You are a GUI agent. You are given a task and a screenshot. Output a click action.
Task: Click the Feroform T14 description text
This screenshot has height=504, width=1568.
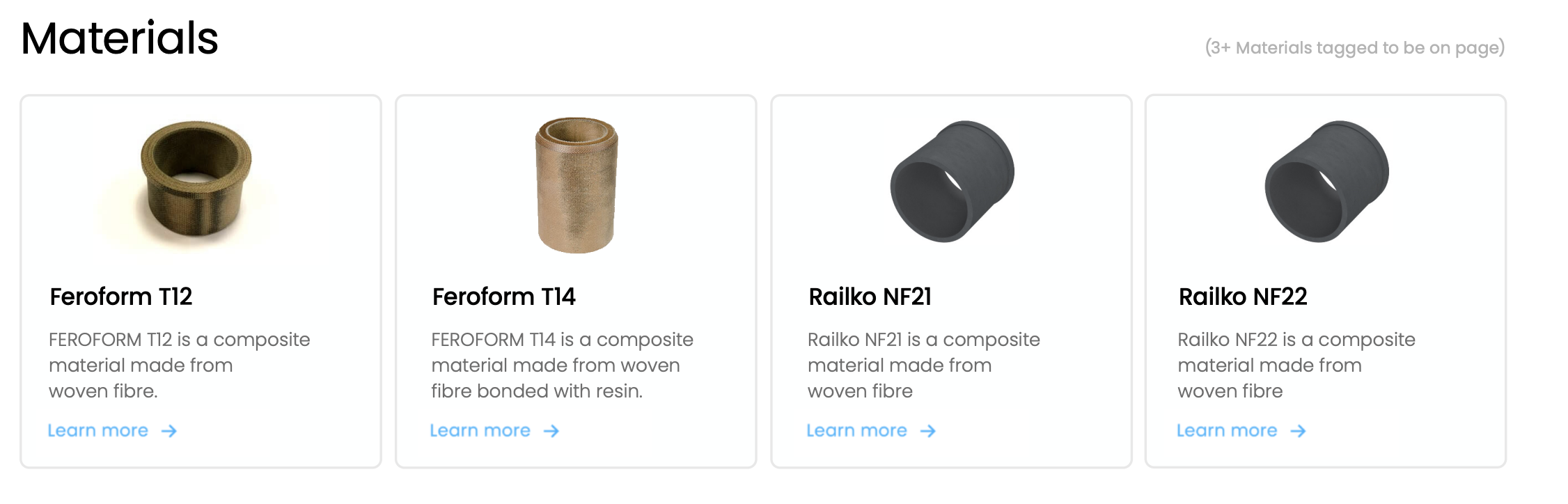pos(563,365)
